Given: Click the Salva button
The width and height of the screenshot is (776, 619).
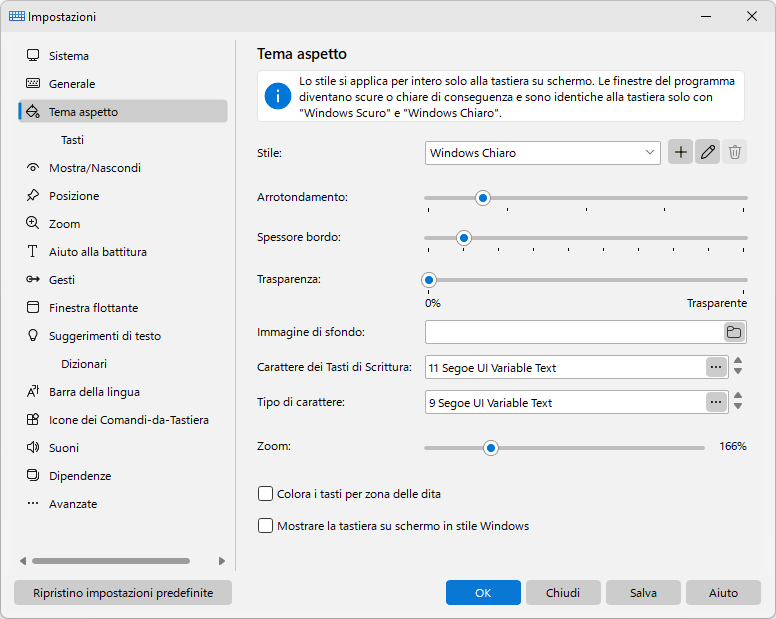Looking at the screenshot, I should point(643,592).
